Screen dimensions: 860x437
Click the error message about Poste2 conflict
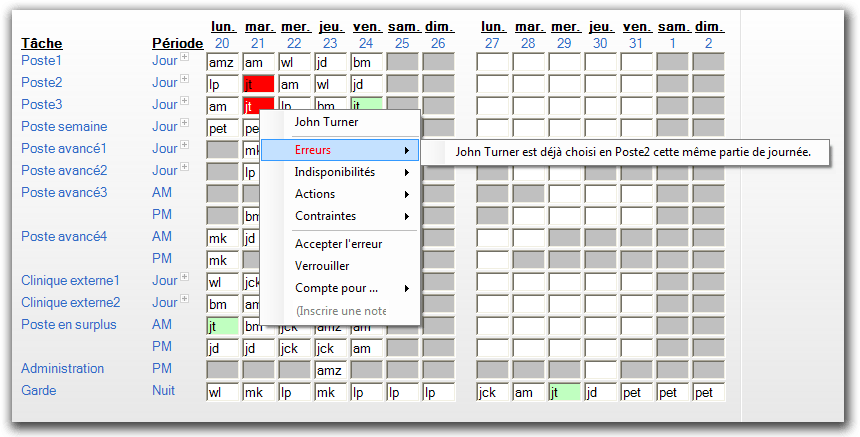pyautogui.click(x=633, y=152)
